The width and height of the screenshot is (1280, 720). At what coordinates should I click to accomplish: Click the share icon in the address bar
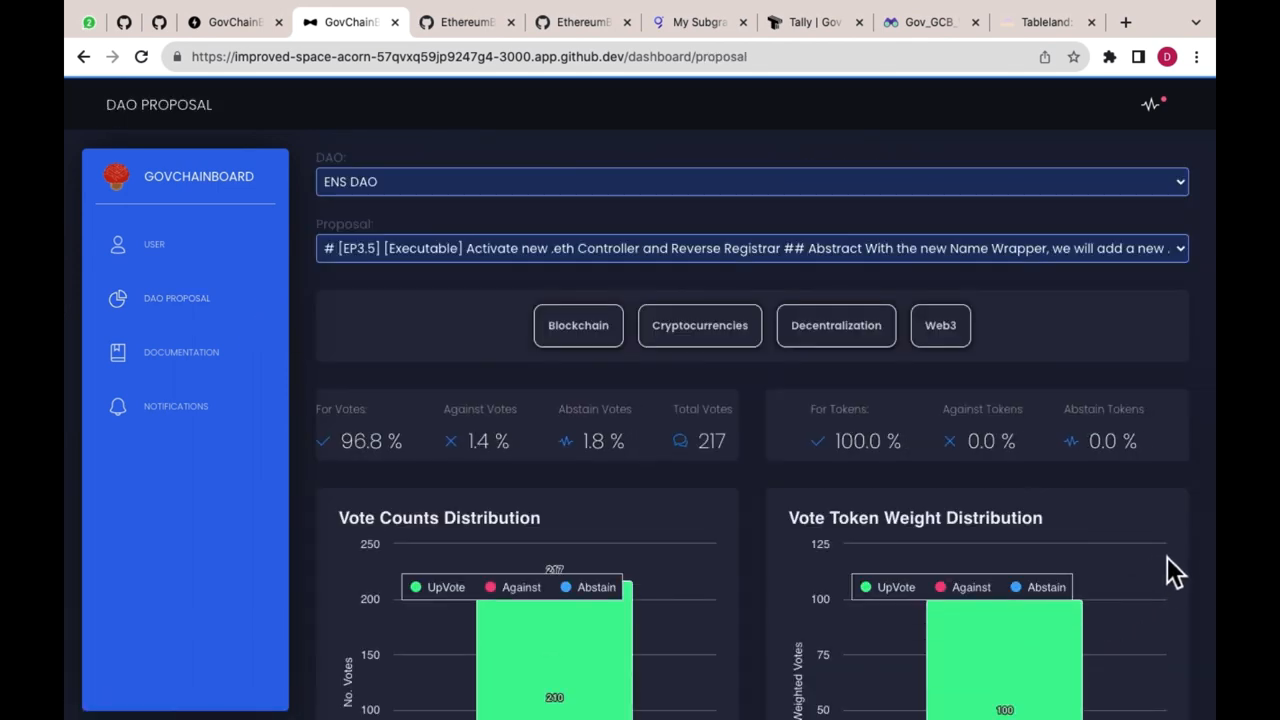[1045, 57]
